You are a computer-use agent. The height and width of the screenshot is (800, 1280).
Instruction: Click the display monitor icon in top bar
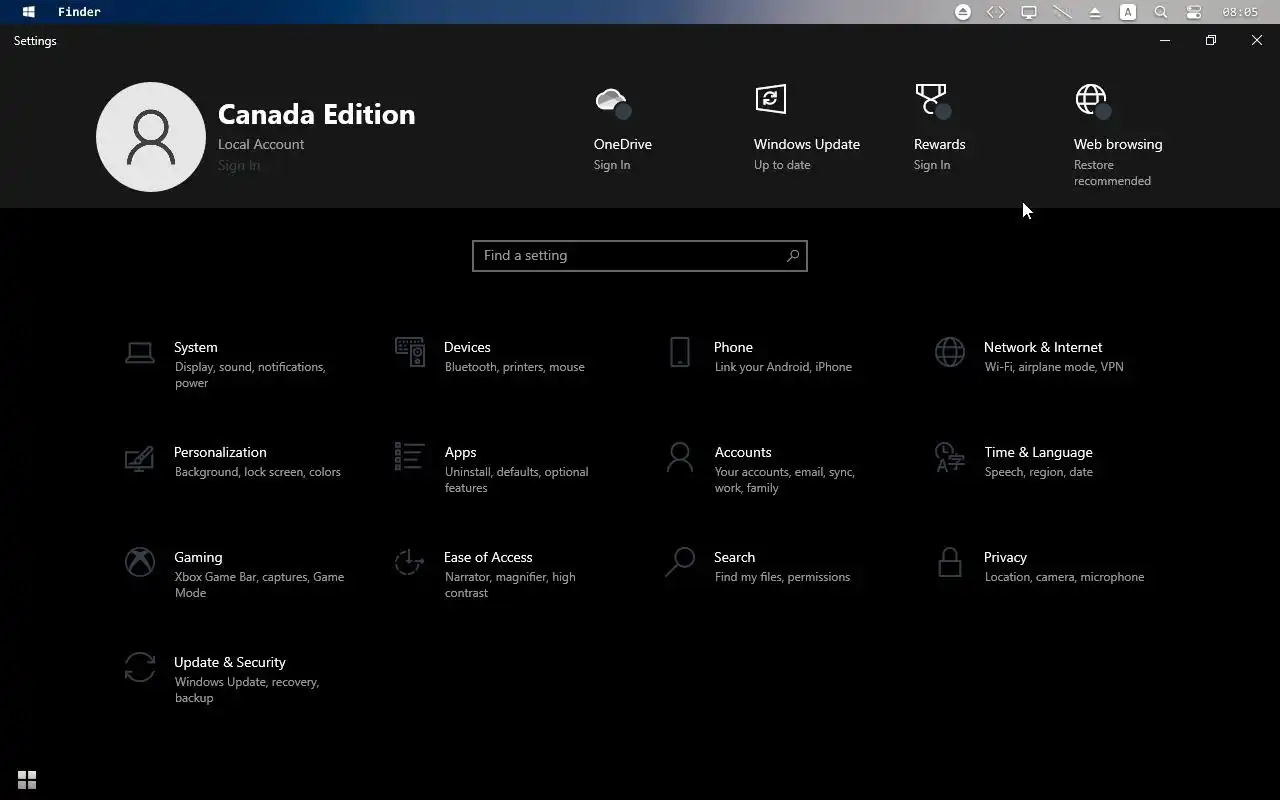1029,12
